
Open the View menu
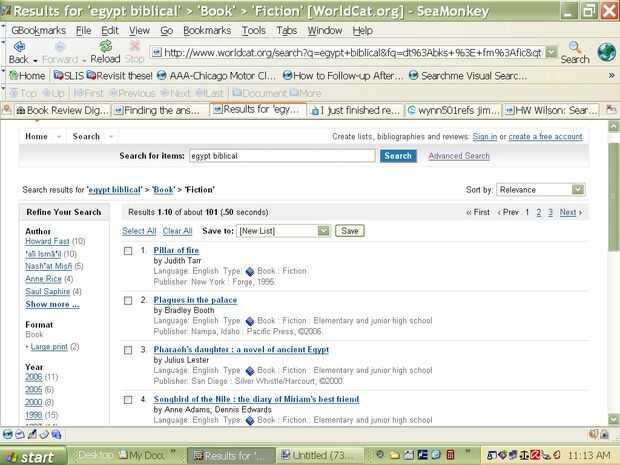(x=139, y=30)
